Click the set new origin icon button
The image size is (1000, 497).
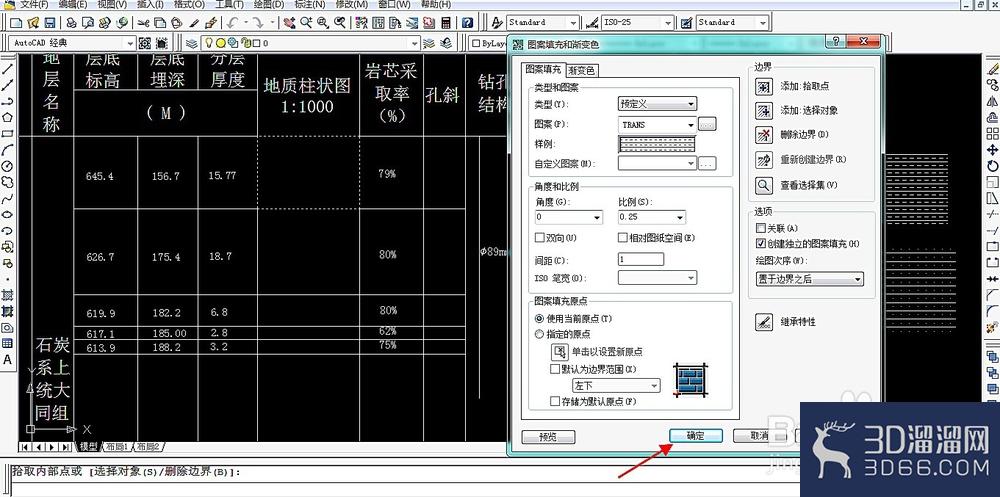coord(559,352)
